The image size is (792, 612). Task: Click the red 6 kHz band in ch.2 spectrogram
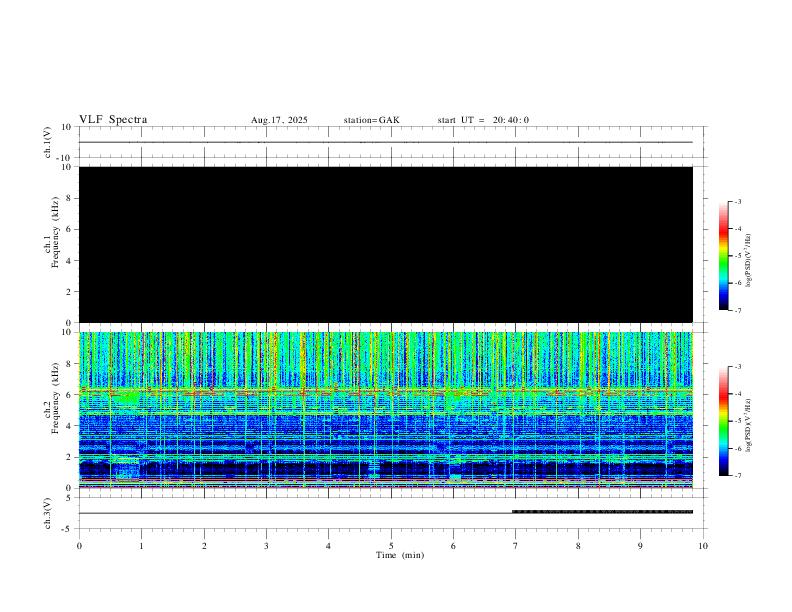click(386, 391)
